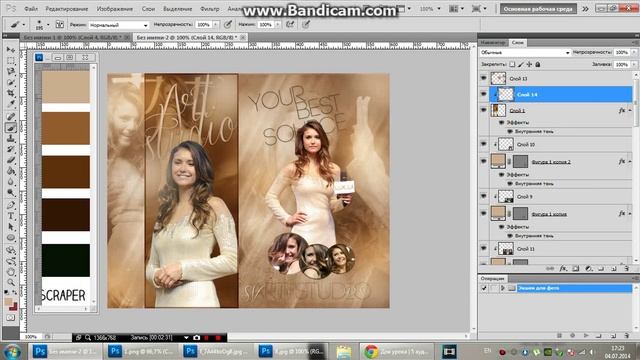Select the Paint Bucket tool
640x360 pixels.
pos(11,171)
